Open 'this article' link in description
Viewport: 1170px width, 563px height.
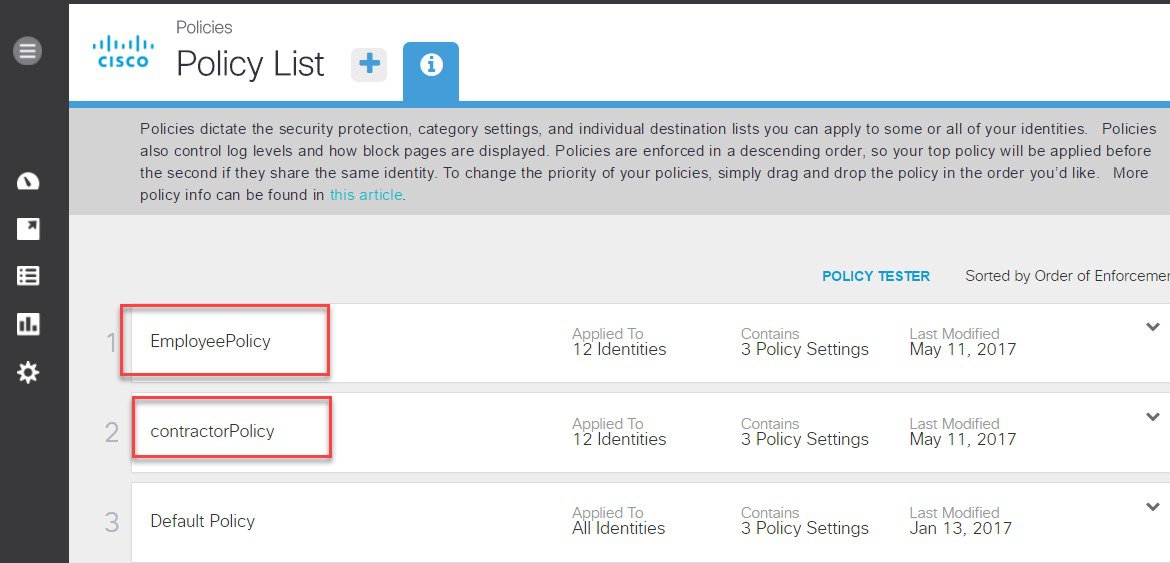pos(366,195)
